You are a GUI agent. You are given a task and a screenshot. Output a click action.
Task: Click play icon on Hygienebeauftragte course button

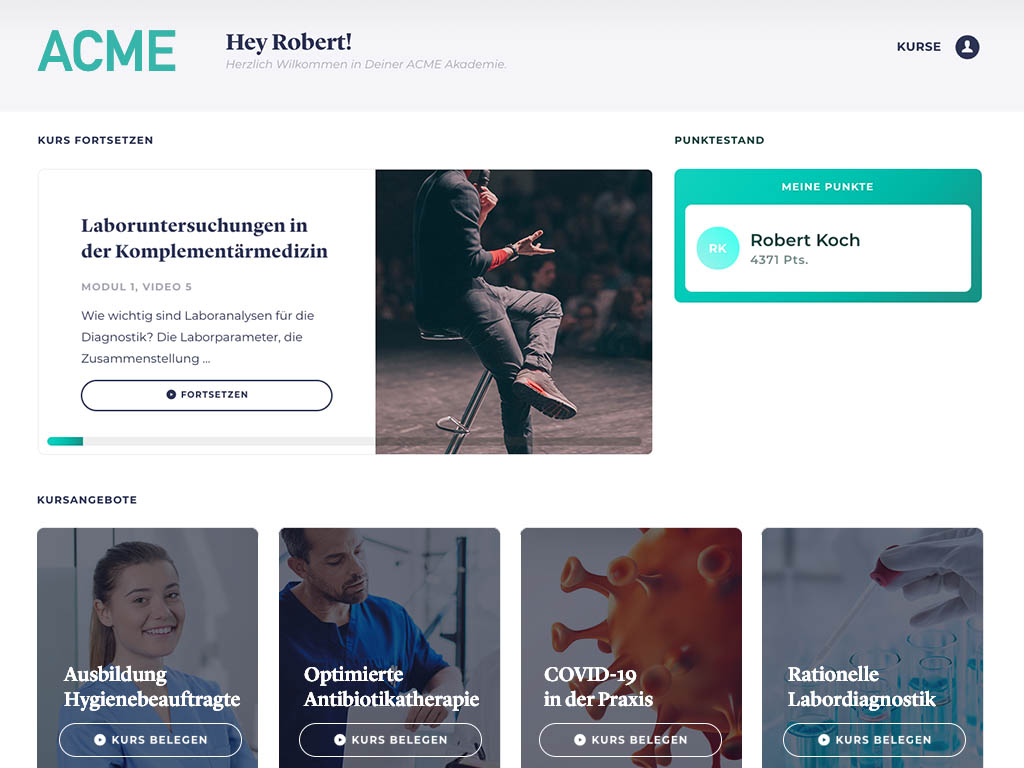coord(100,740)
